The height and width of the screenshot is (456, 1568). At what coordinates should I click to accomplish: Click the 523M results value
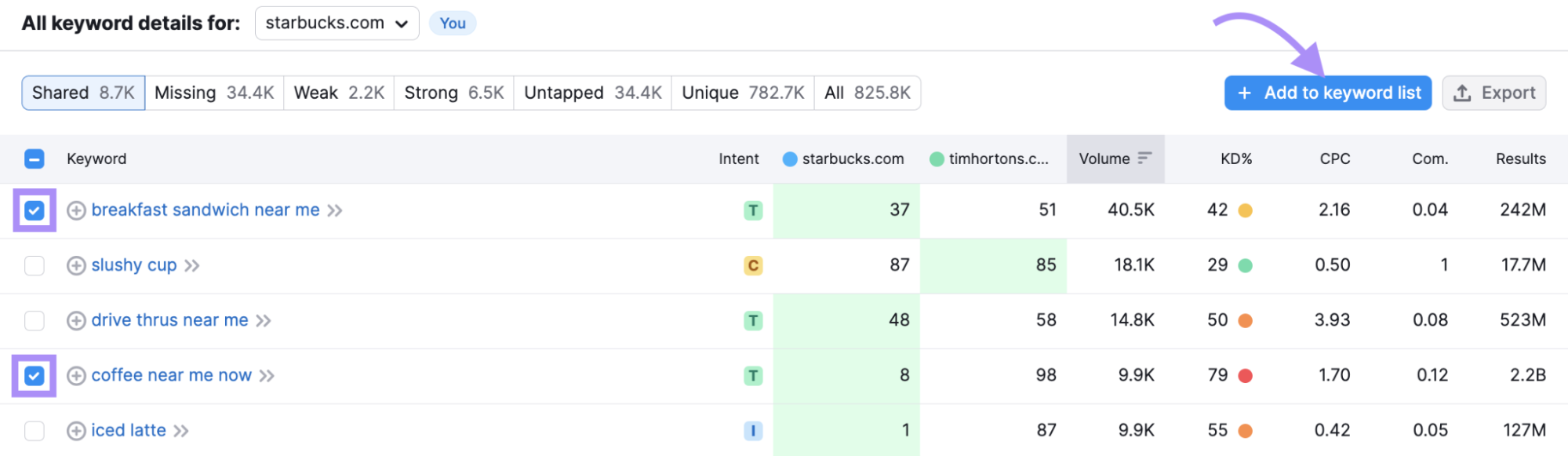point(1523,320)
